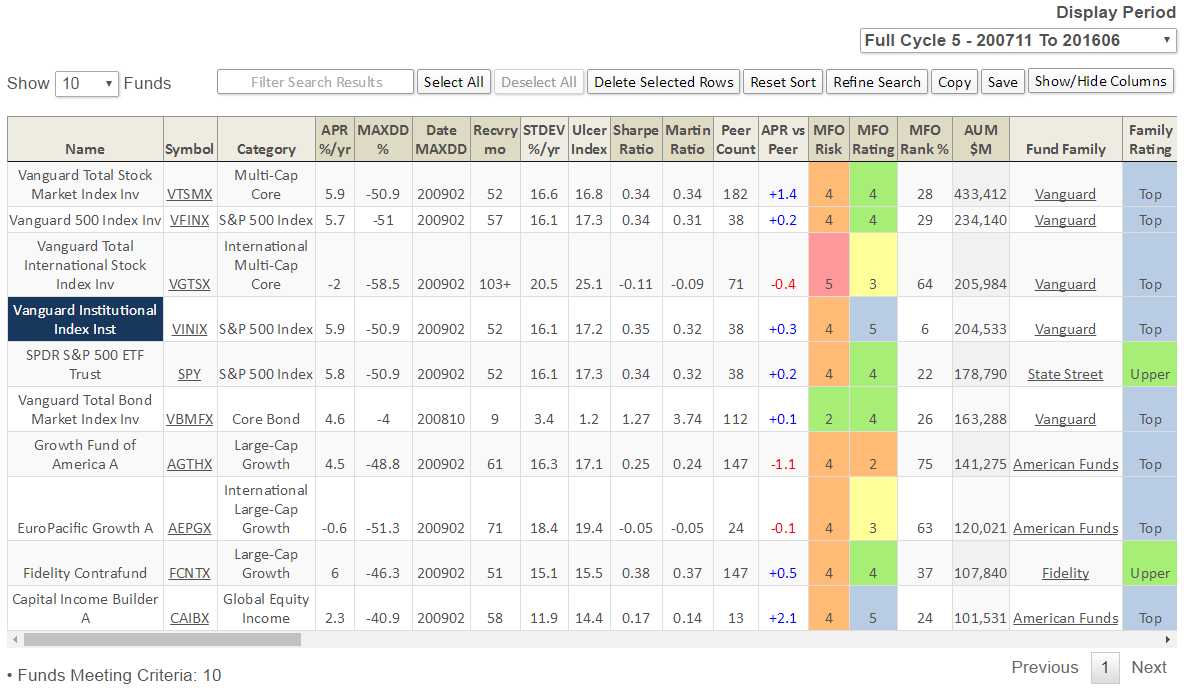This screenshot has width=1184, height=691.
Task: Open the Display Period dropdown
Action: click(x=1018, y=41)
